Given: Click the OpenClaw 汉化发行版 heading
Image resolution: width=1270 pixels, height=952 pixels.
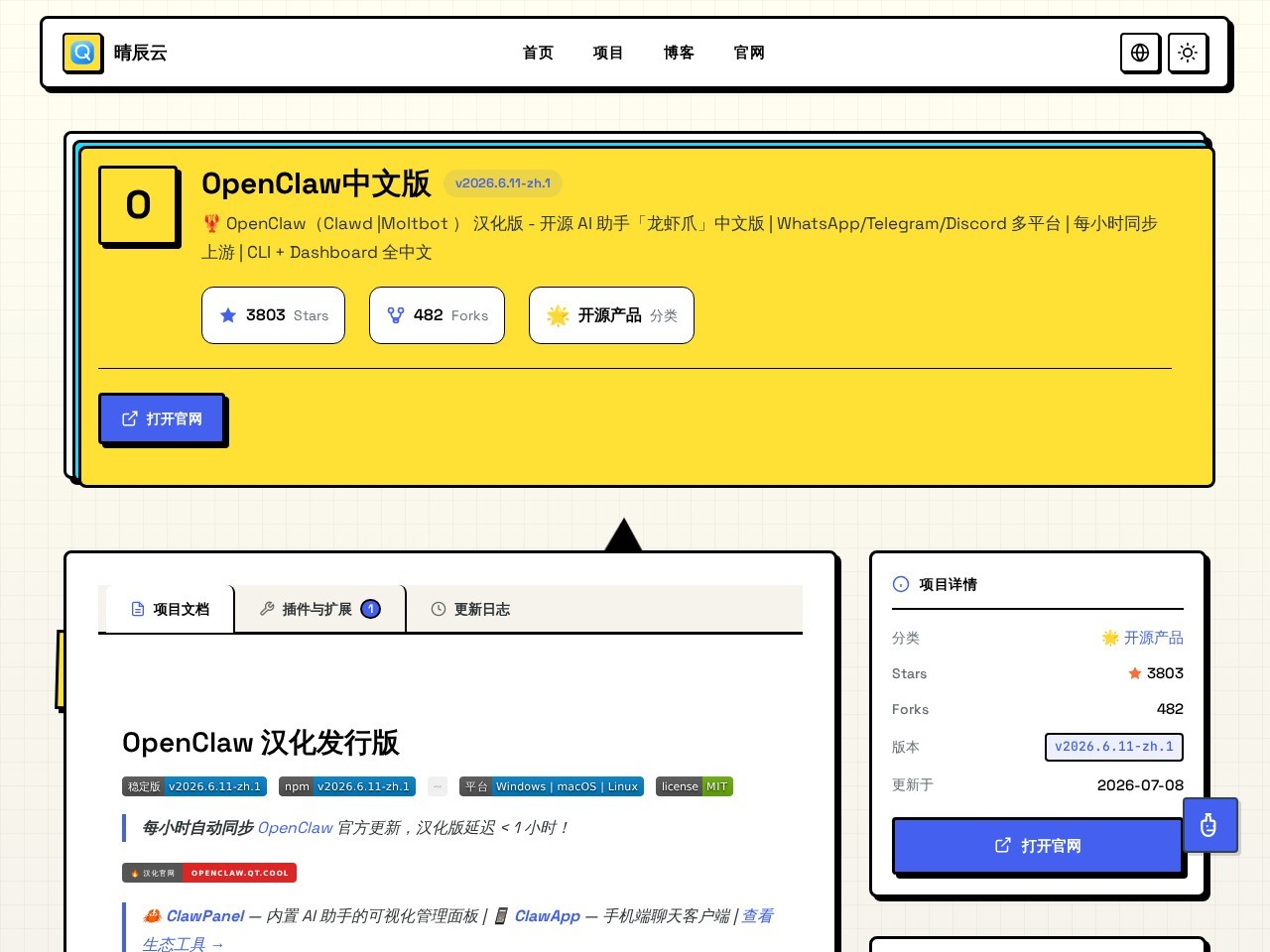Looking at the screenshot, I should click(x=260, y=743).
